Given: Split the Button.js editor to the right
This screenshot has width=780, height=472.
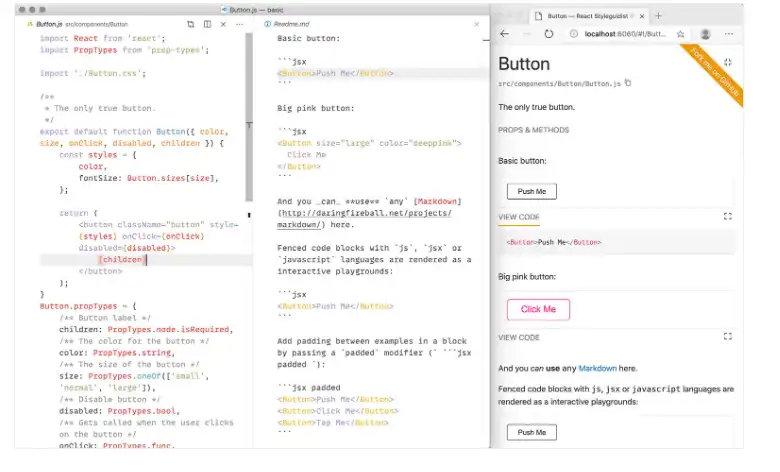Looking at the screenshot, I should tap(207, 24).
